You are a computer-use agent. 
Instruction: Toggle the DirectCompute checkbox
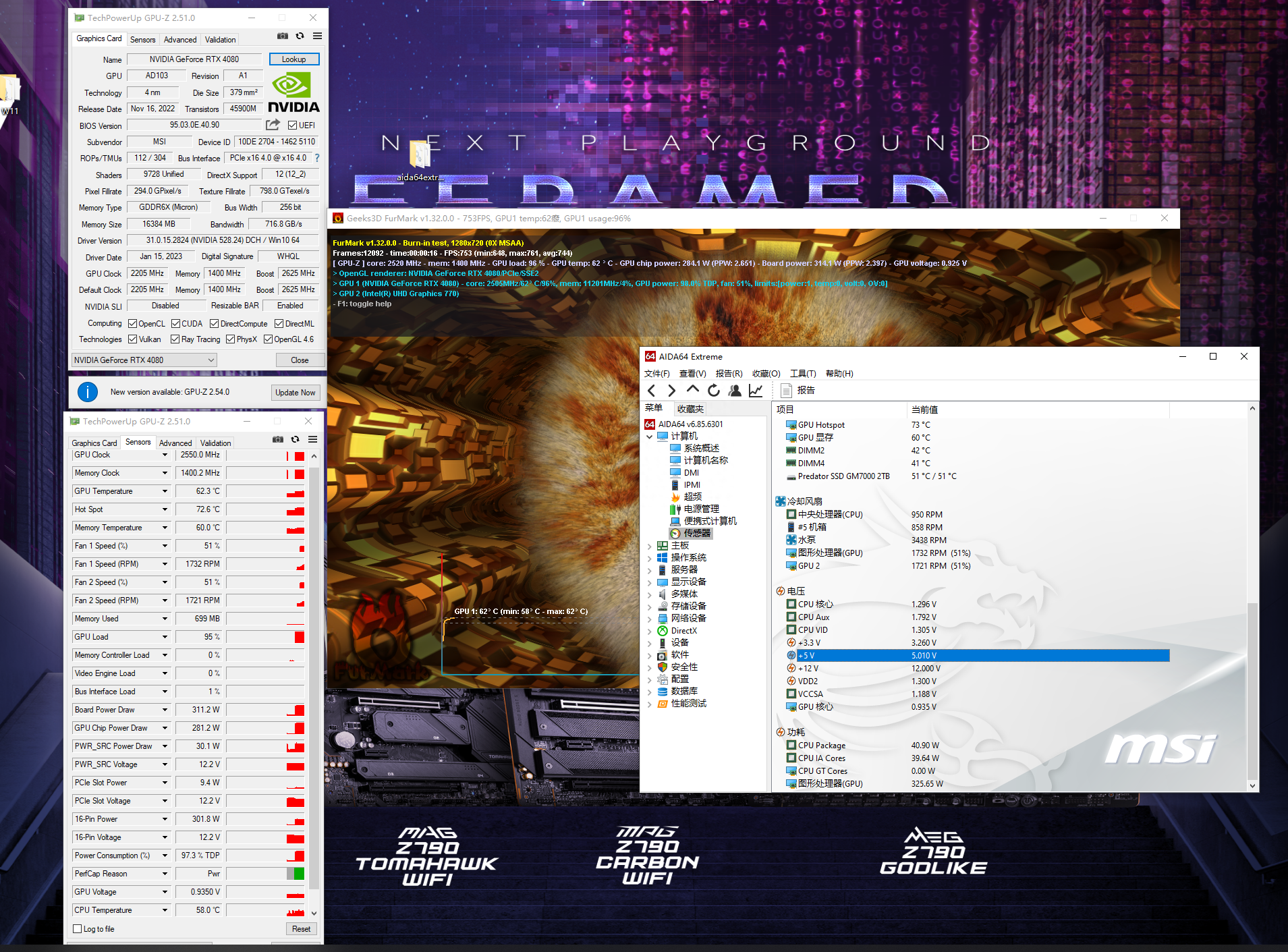(215, 324)
